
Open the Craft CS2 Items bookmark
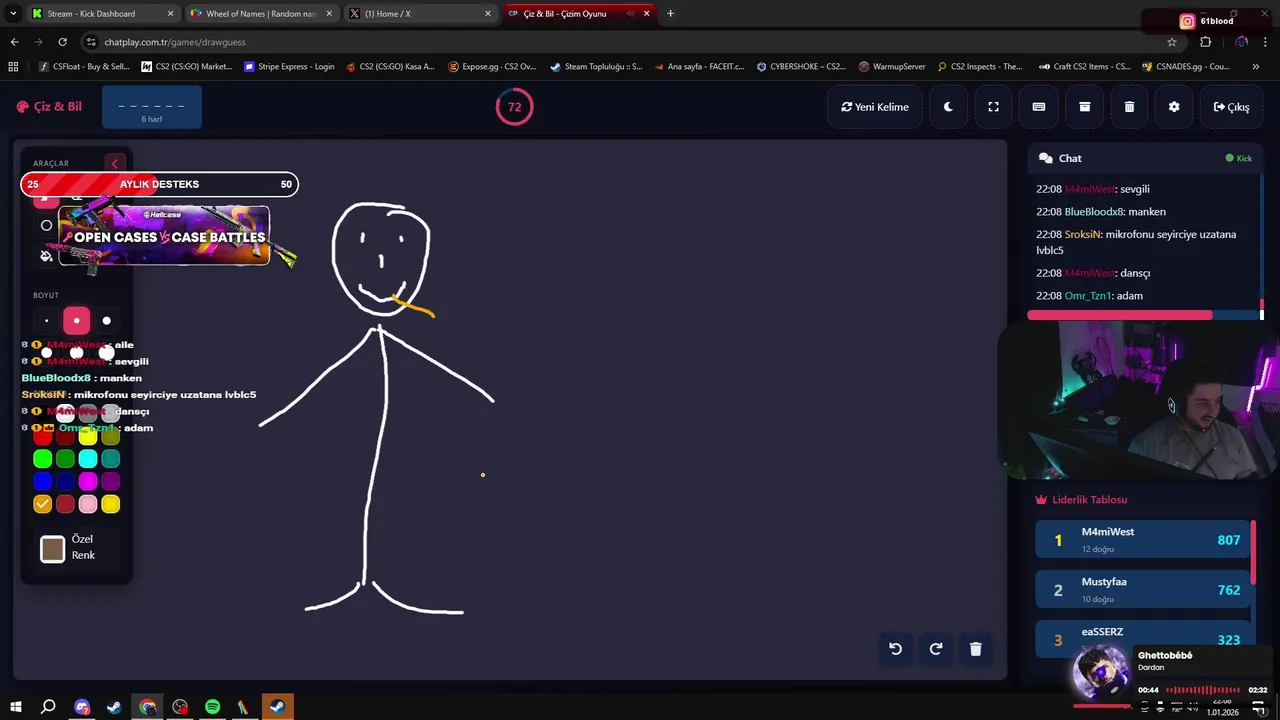click(x=1083, y=67)
